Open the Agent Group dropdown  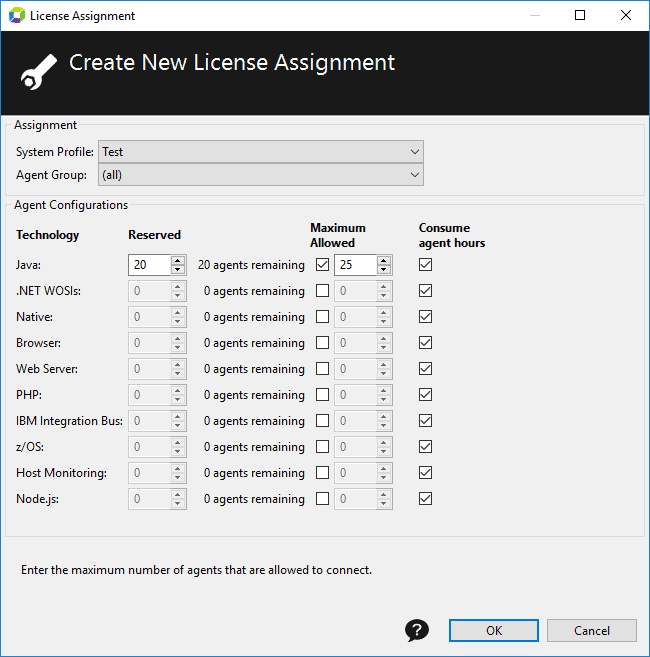pos(261,175)
